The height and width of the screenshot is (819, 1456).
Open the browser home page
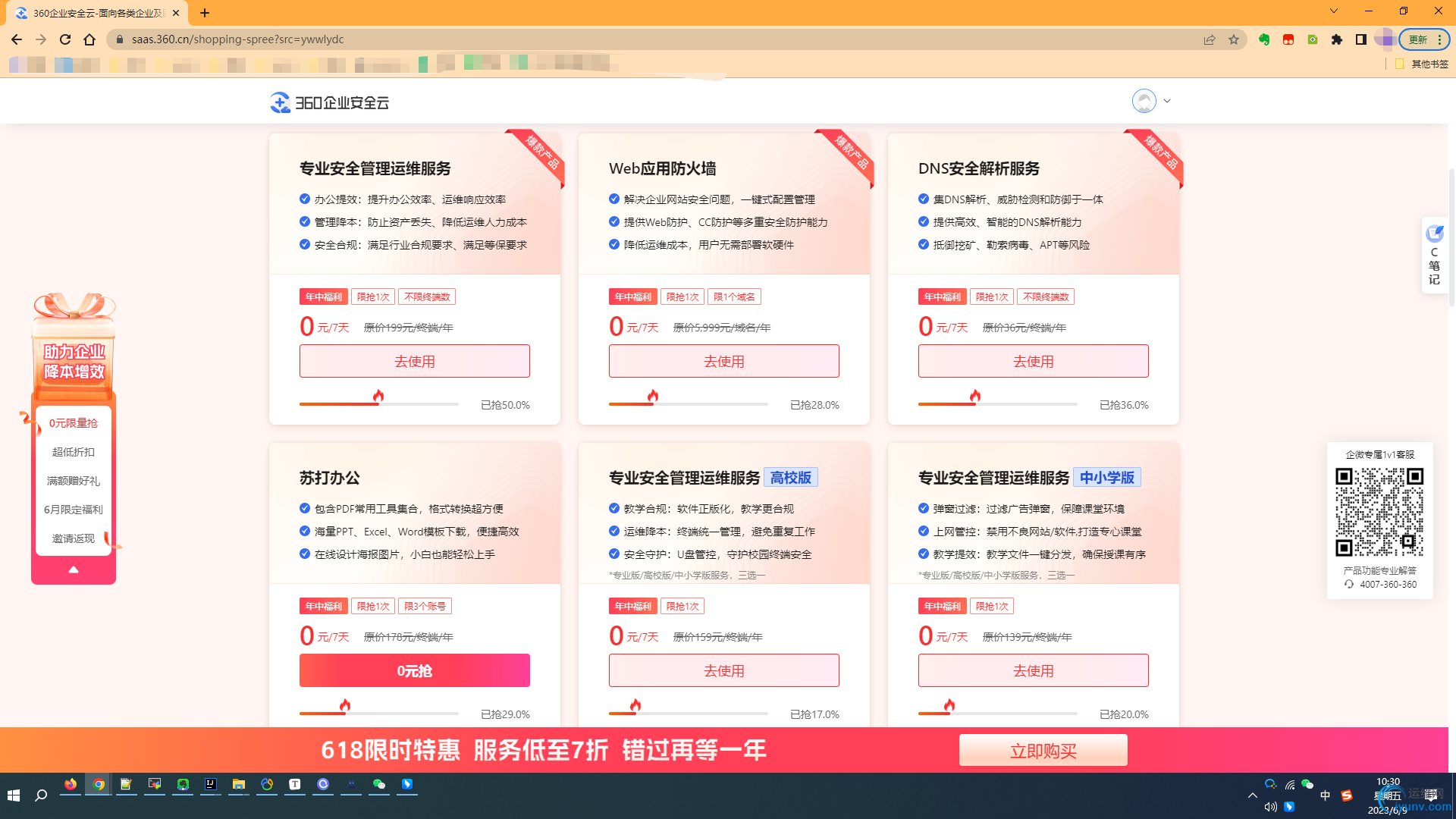tap(89, 39)
